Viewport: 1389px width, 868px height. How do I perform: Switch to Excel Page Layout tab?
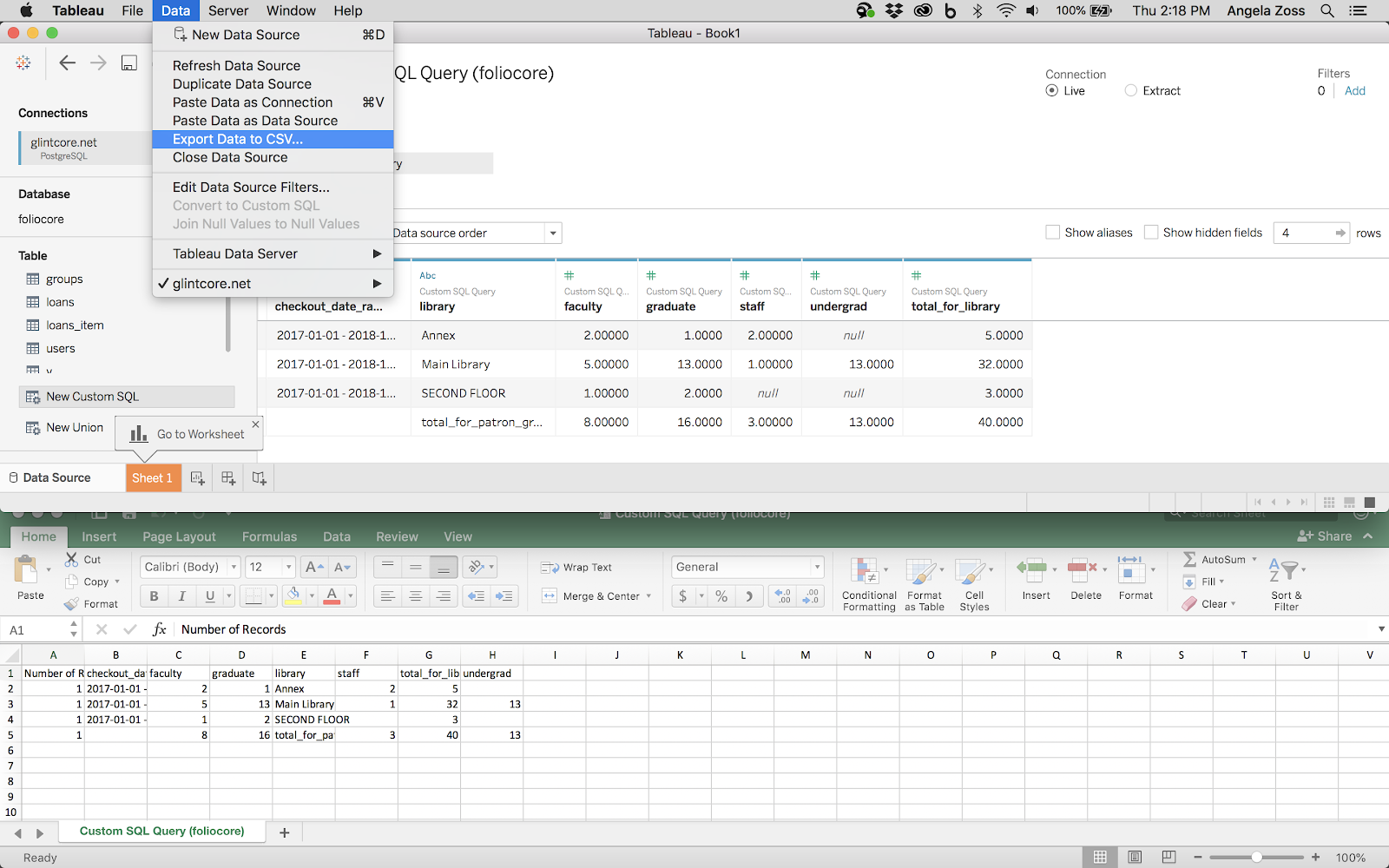pyautogui.click(x=179, y=536)
